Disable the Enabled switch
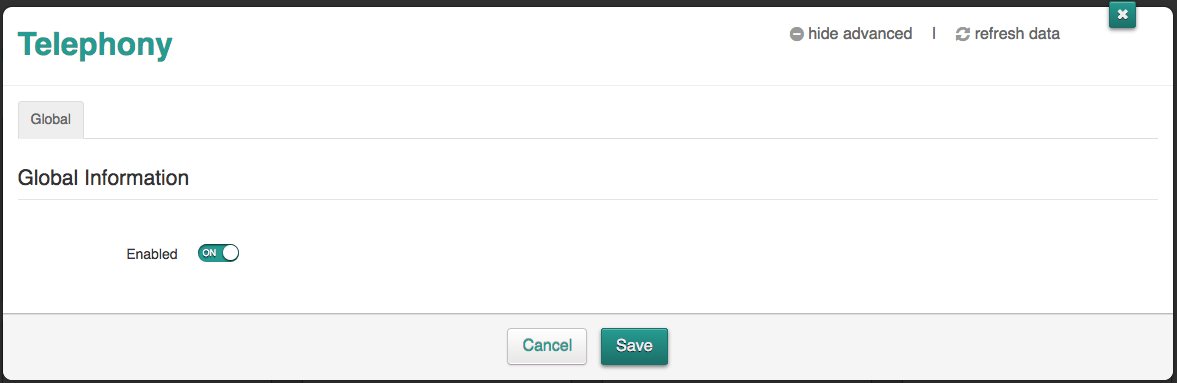1177x383 pixels. [218, 253]
